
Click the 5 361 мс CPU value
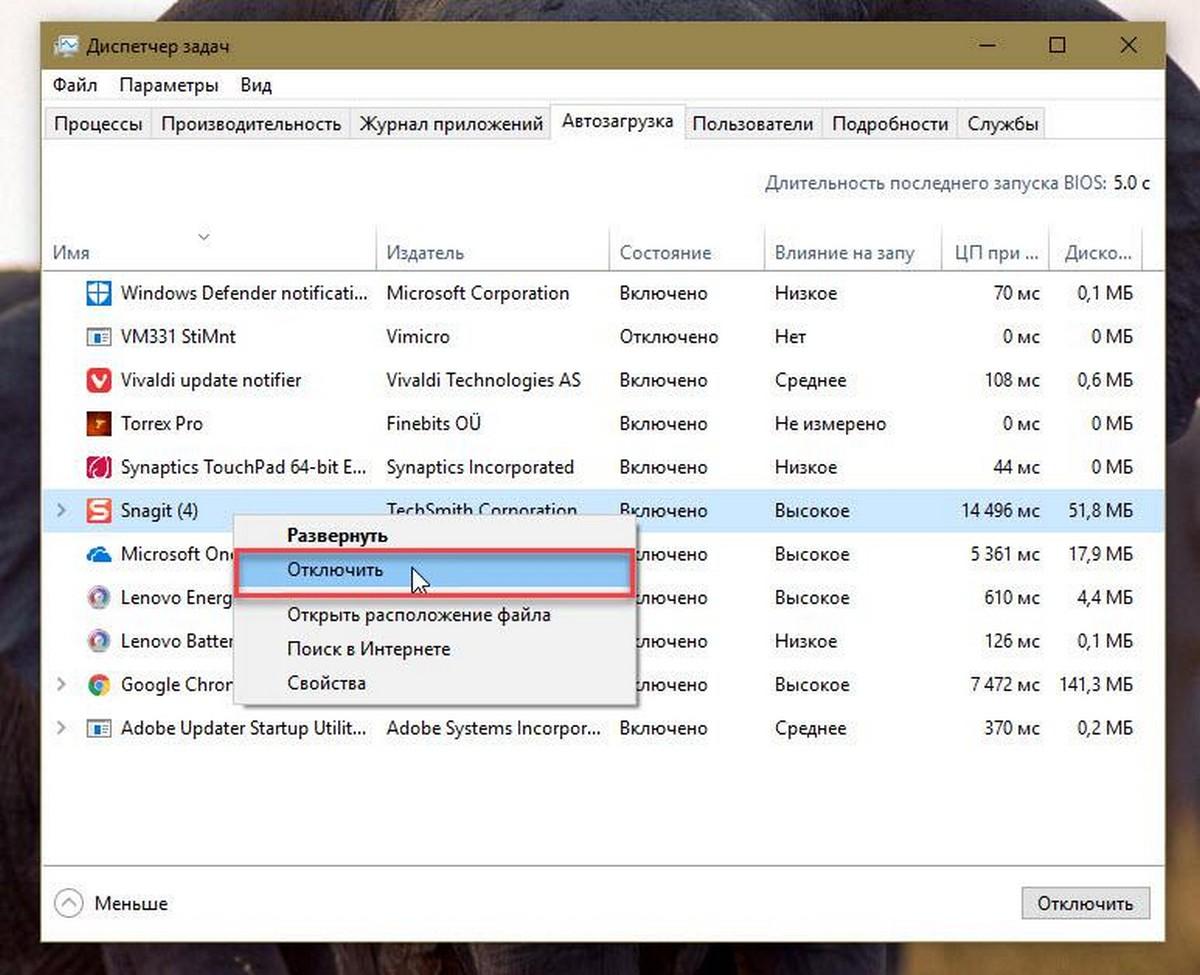click(1005, 554)
